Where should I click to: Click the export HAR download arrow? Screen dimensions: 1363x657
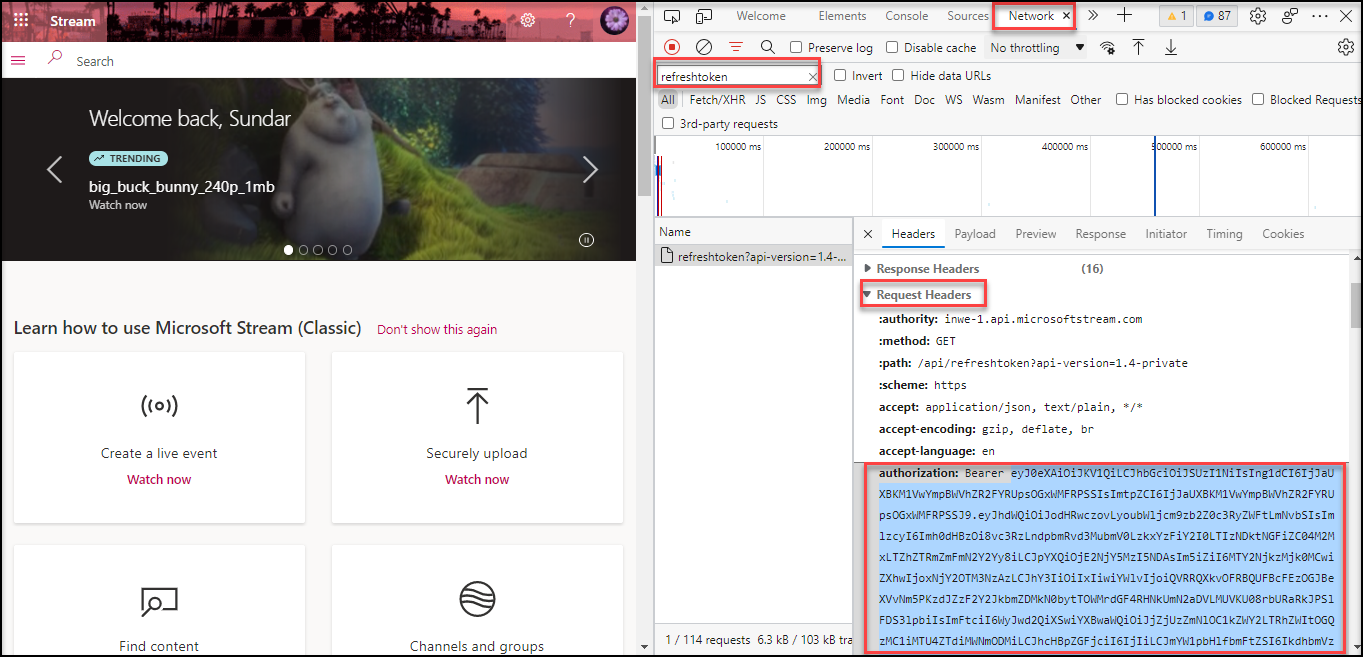(1170, 47)
